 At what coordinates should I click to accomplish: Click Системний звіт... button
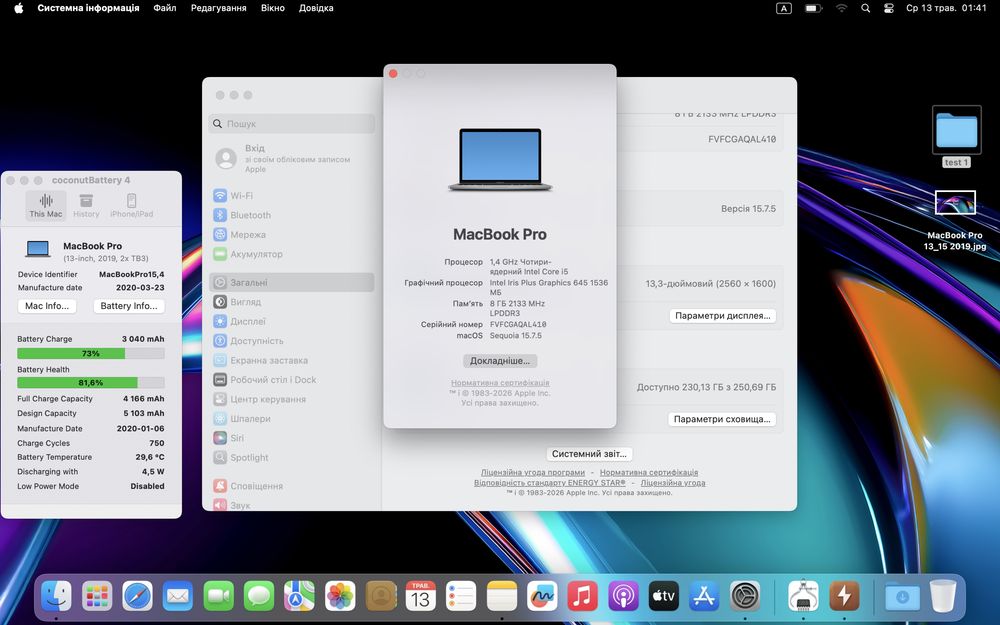[589, 454]
